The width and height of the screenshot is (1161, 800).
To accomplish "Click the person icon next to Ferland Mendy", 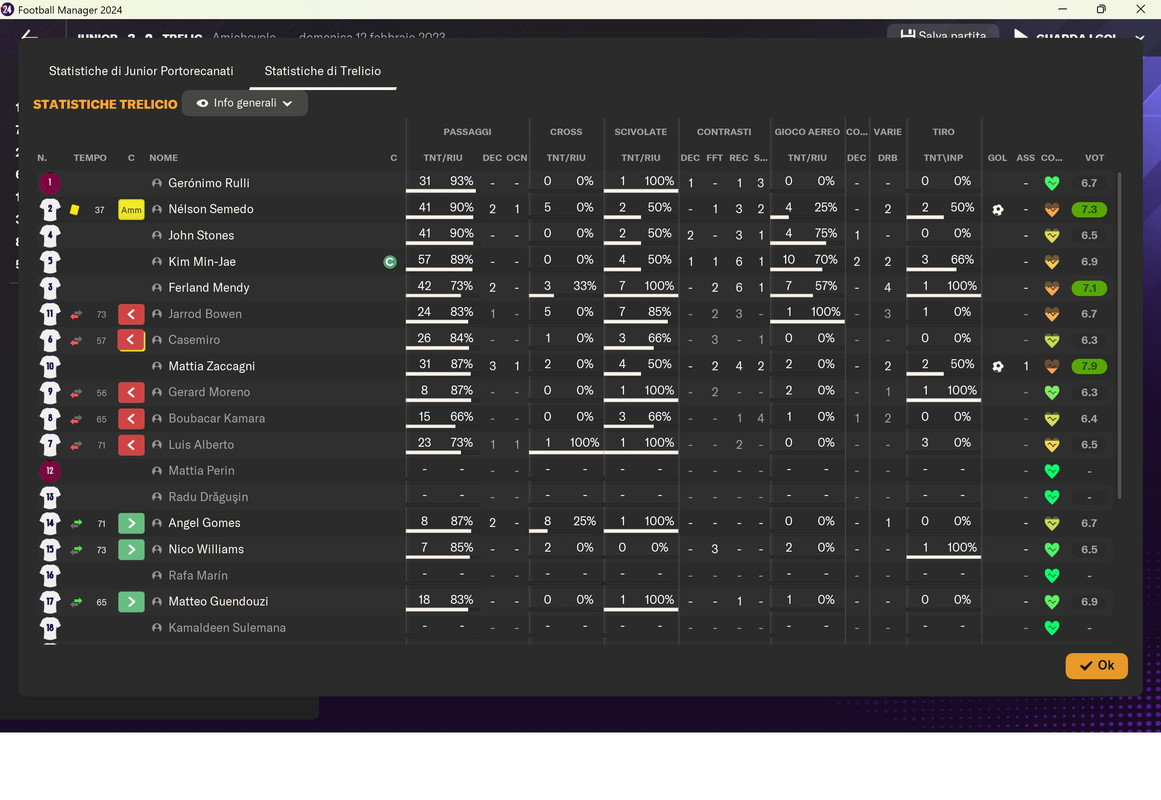I will coord(156,287).
